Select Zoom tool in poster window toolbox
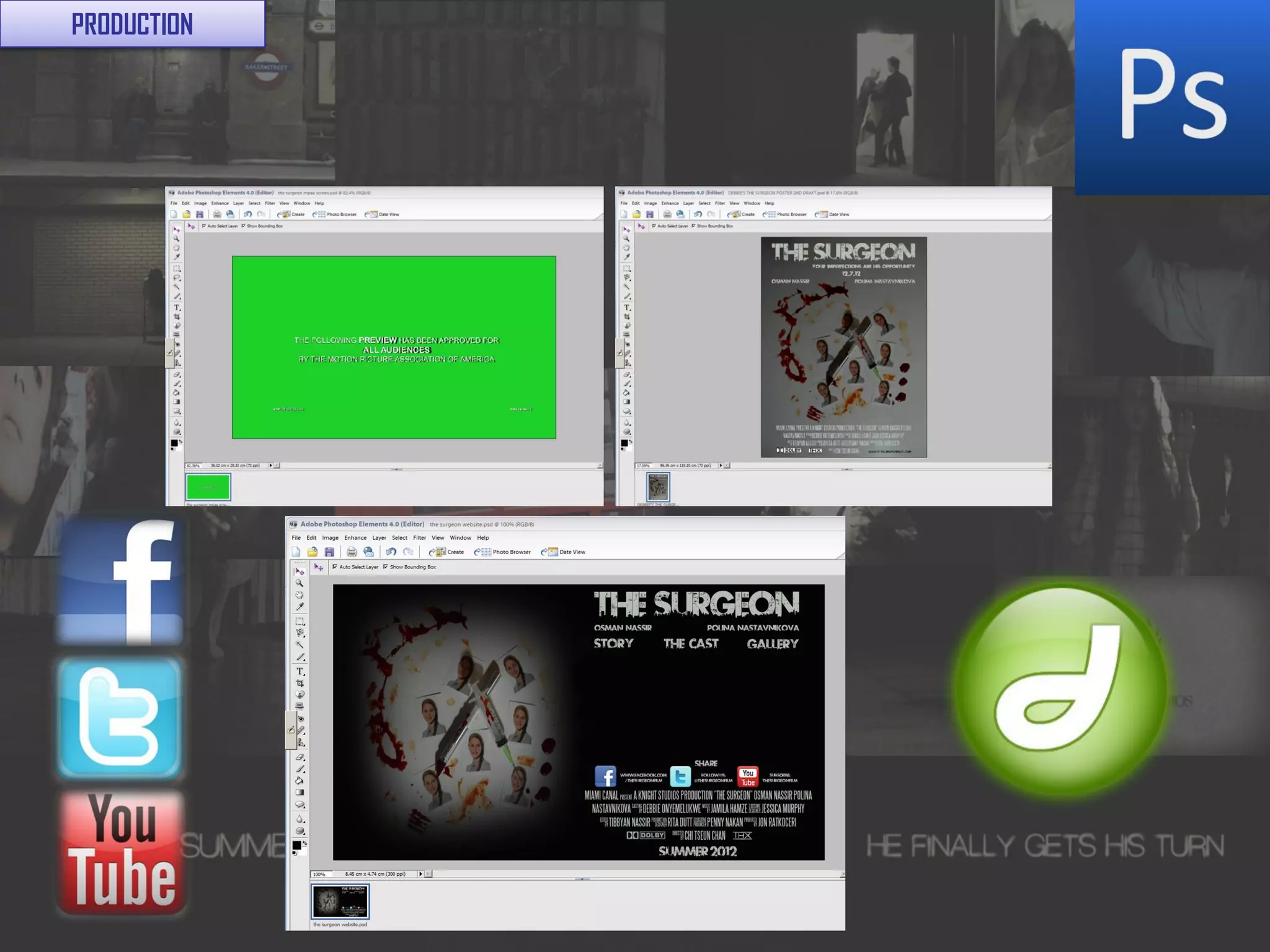The image size is (1270, 952). pos(626,238)
